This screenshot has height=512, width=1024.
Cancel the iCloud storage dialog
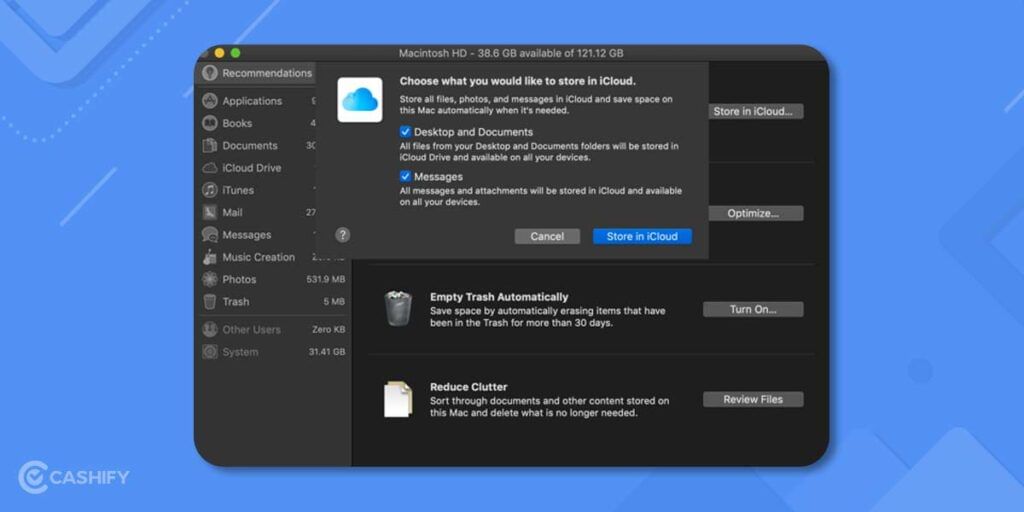click(x=547, y=236)
